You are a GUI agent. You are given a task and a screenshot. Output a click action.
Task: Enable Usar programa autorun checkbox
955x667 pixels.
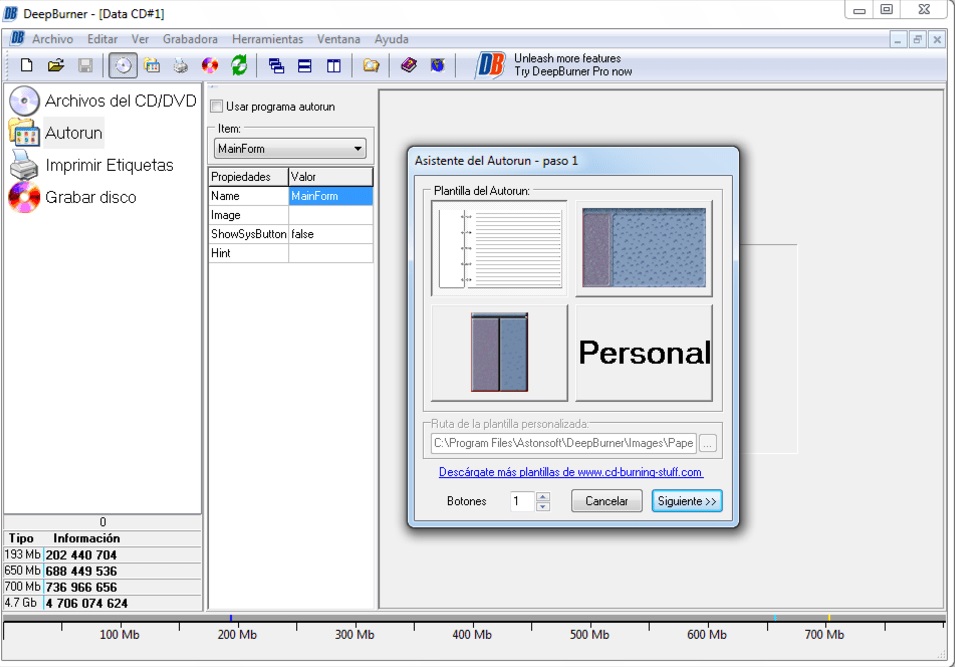point(217,107)
